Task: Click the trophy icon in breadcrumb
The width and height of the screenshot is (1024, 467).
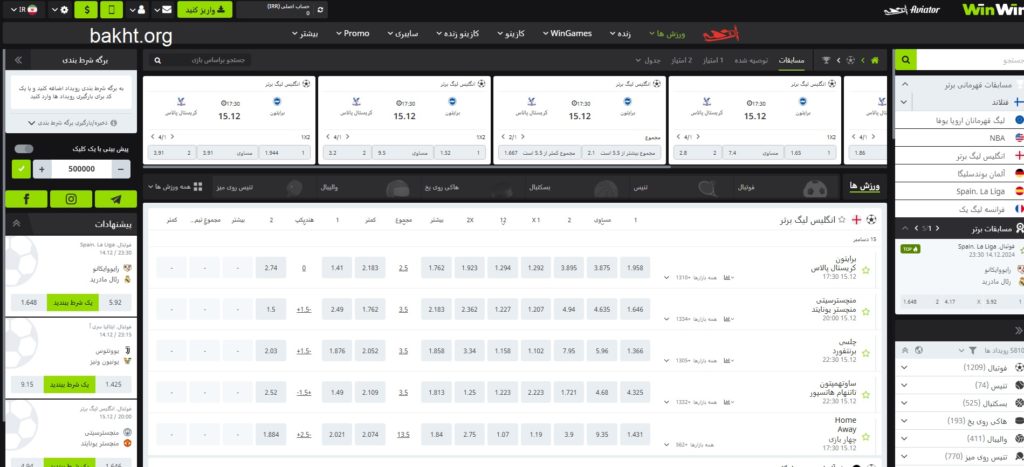Action: point(826,60)
